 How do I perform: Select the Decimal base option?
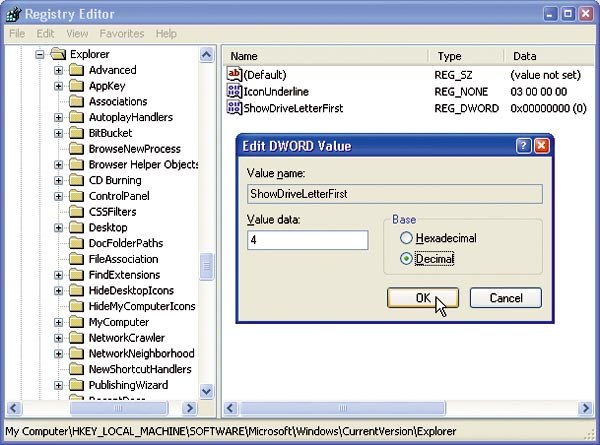[406, 259]
